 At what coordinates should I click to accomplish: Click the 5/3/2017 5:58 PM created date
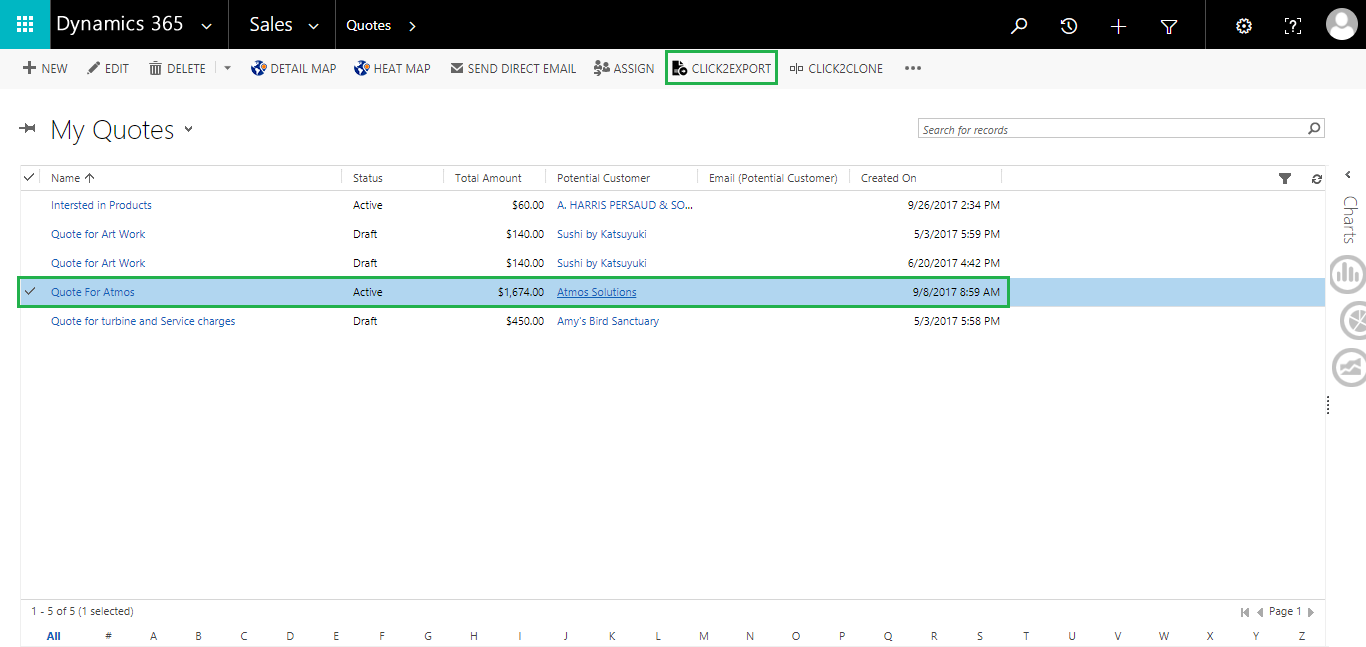(957, 321)
